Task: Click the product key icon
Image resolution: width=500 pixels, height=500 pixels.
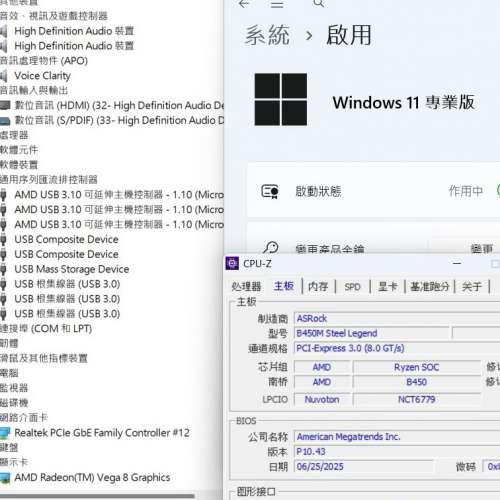Action: 270,247
